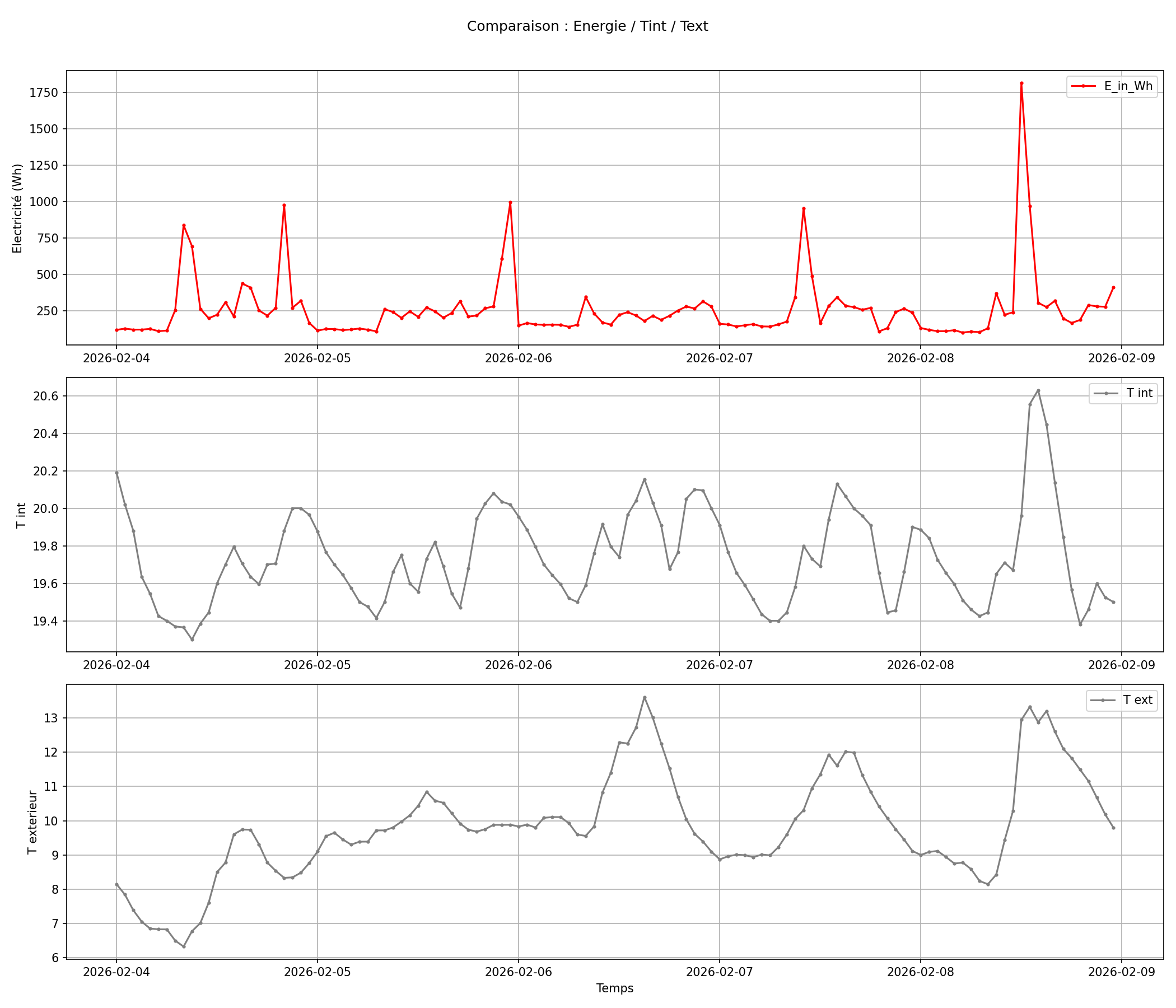1176x1008 pixels.
Task: Click the Temps x-axis label
Action: point(615,988)
